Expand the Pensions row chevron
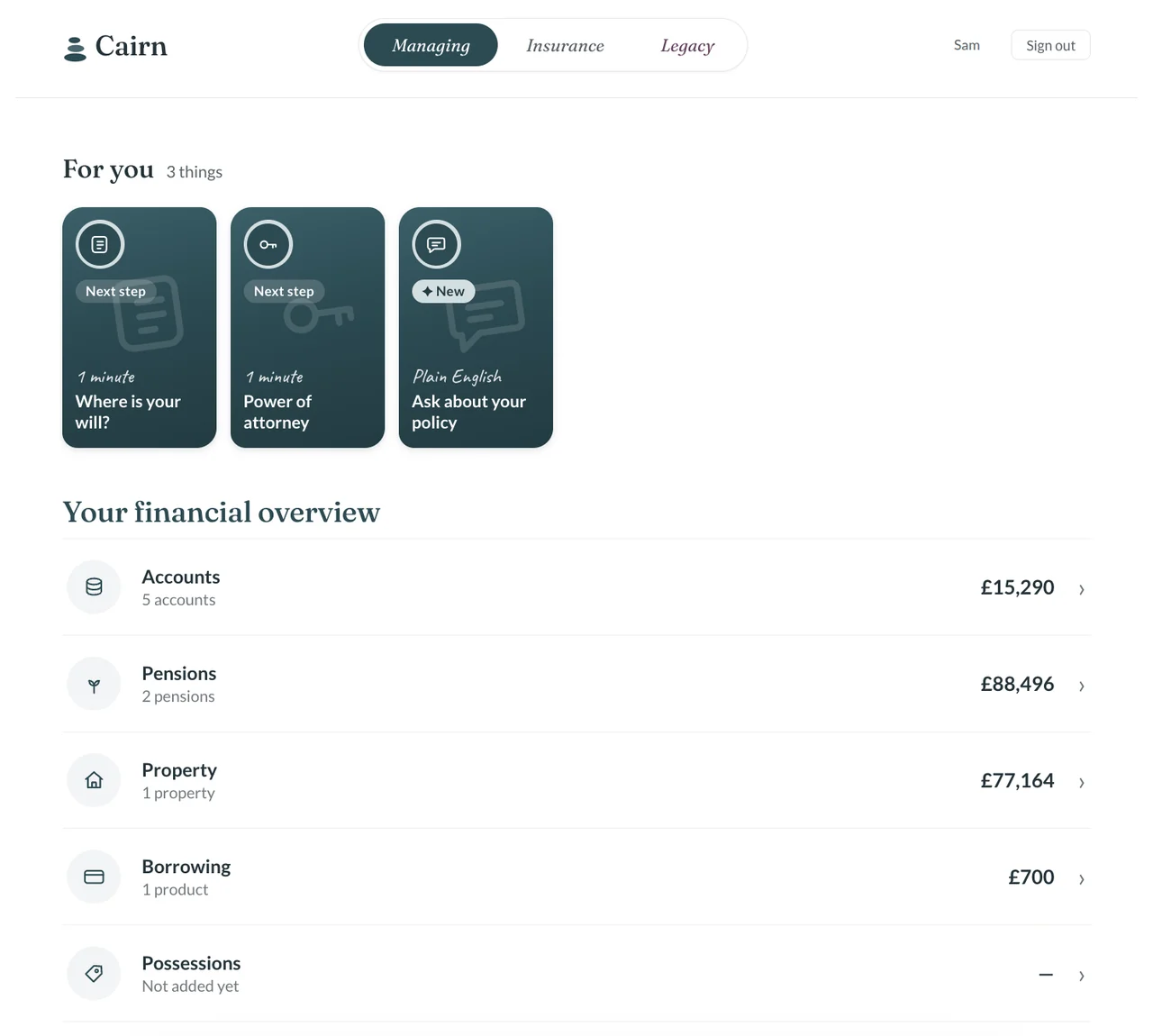Viewport: 1153px width, 1036px height. tap(1081, 686)
